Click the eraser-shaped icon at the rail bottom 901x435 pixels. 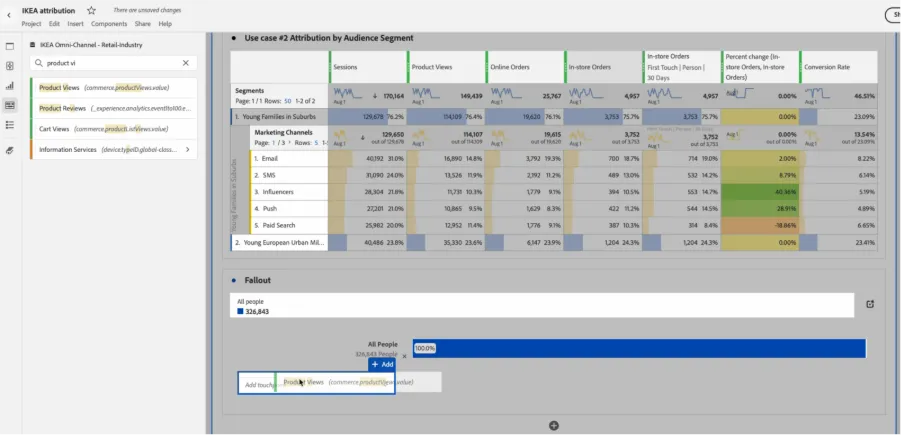point(10,151)
